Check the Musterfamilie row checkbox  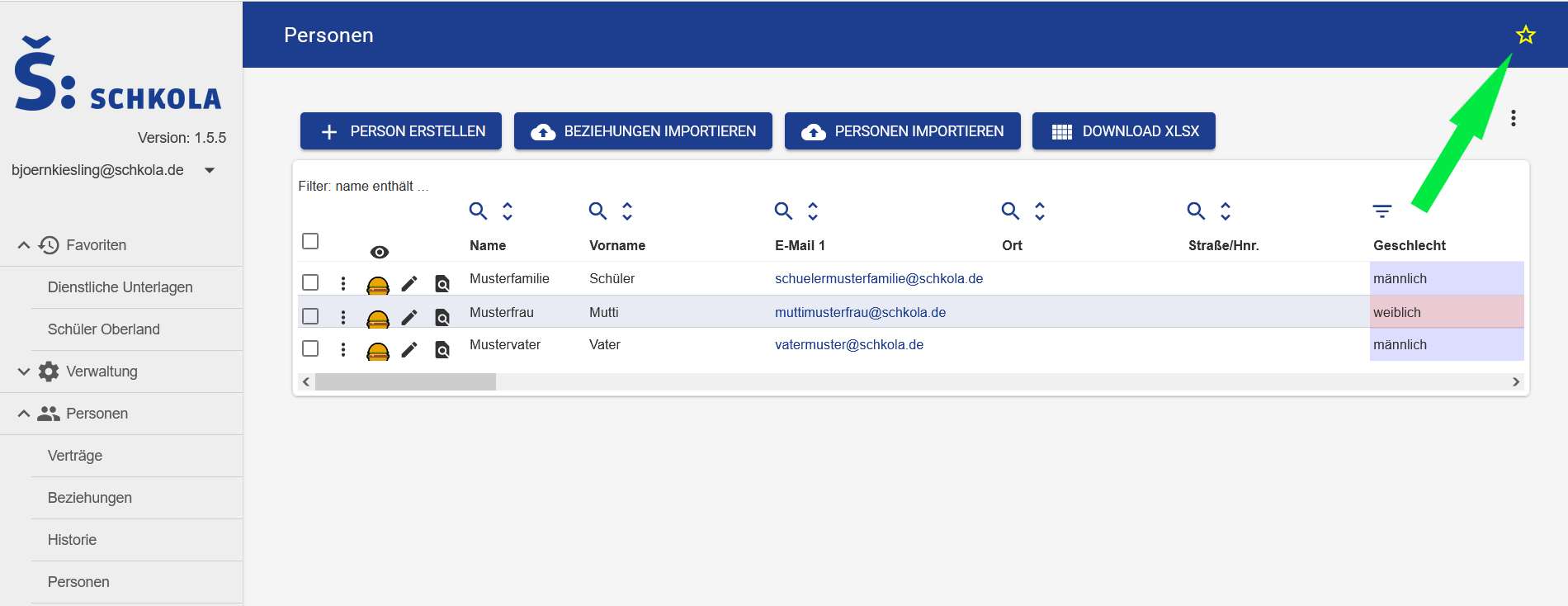pos(310,282)
